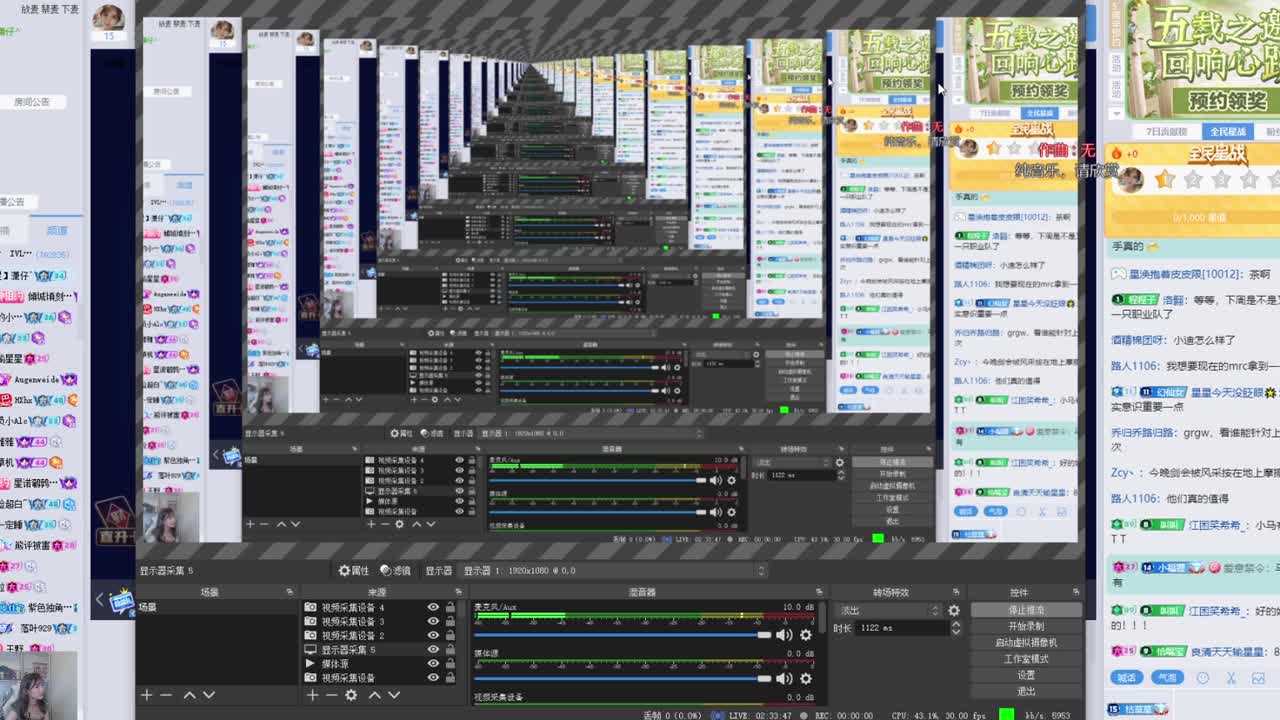Screen dimensions: 1280x720
Task: Add a new scene with plus icon
Action: coord(147,695)
